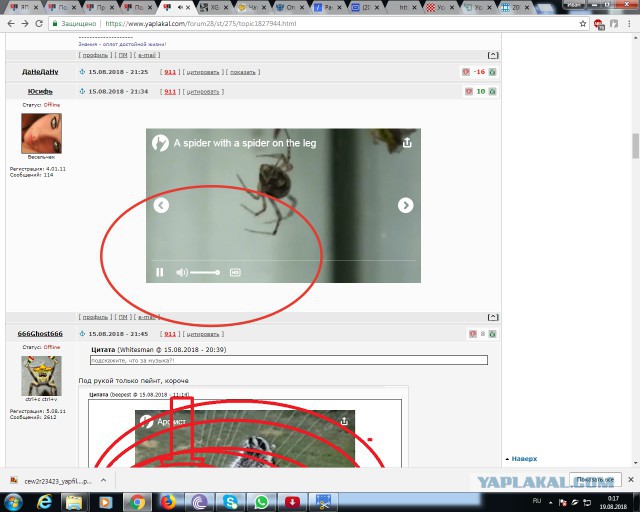Viewport: 640px width, 512px height.
Task: Open Firefox from the taskbar
Action: [x=168, y=502]
